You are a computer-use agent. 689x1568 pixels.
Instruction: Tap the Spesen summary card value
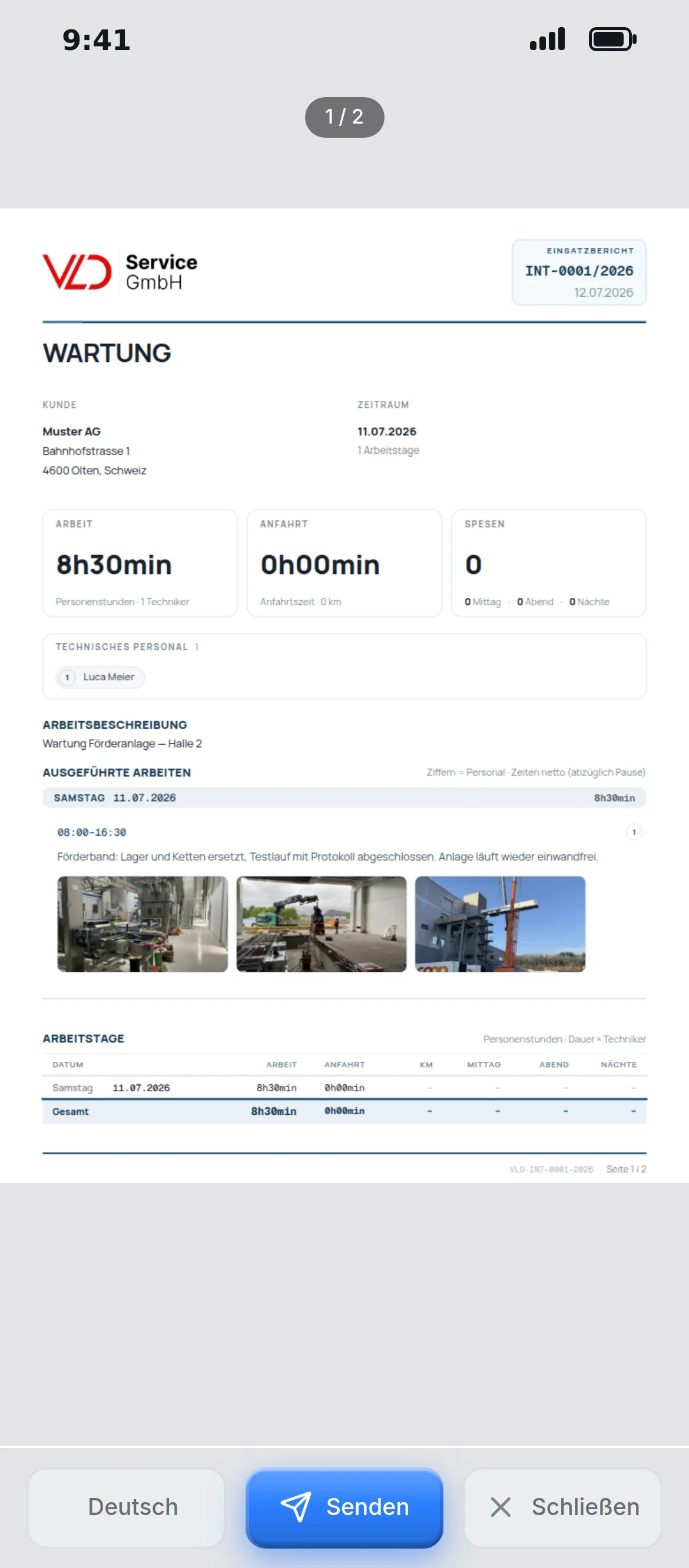[x=473, y=565]
